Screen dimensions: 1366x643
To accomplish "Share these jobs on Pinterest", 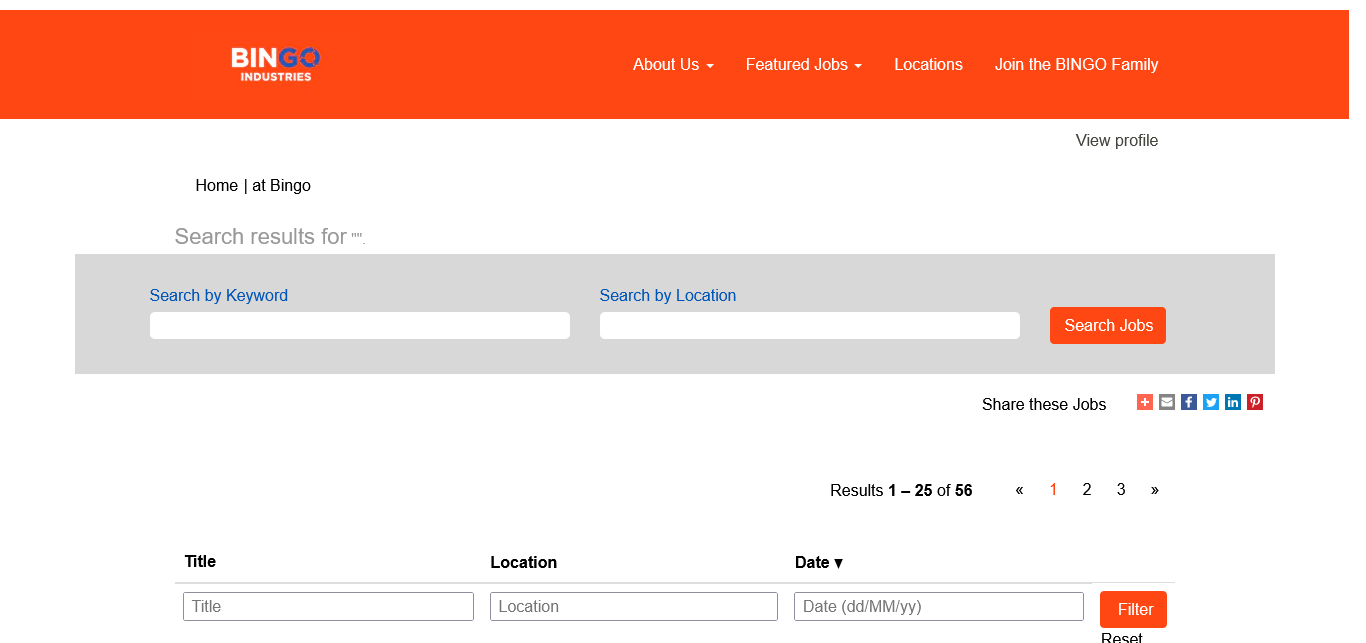I will 1255,402.
